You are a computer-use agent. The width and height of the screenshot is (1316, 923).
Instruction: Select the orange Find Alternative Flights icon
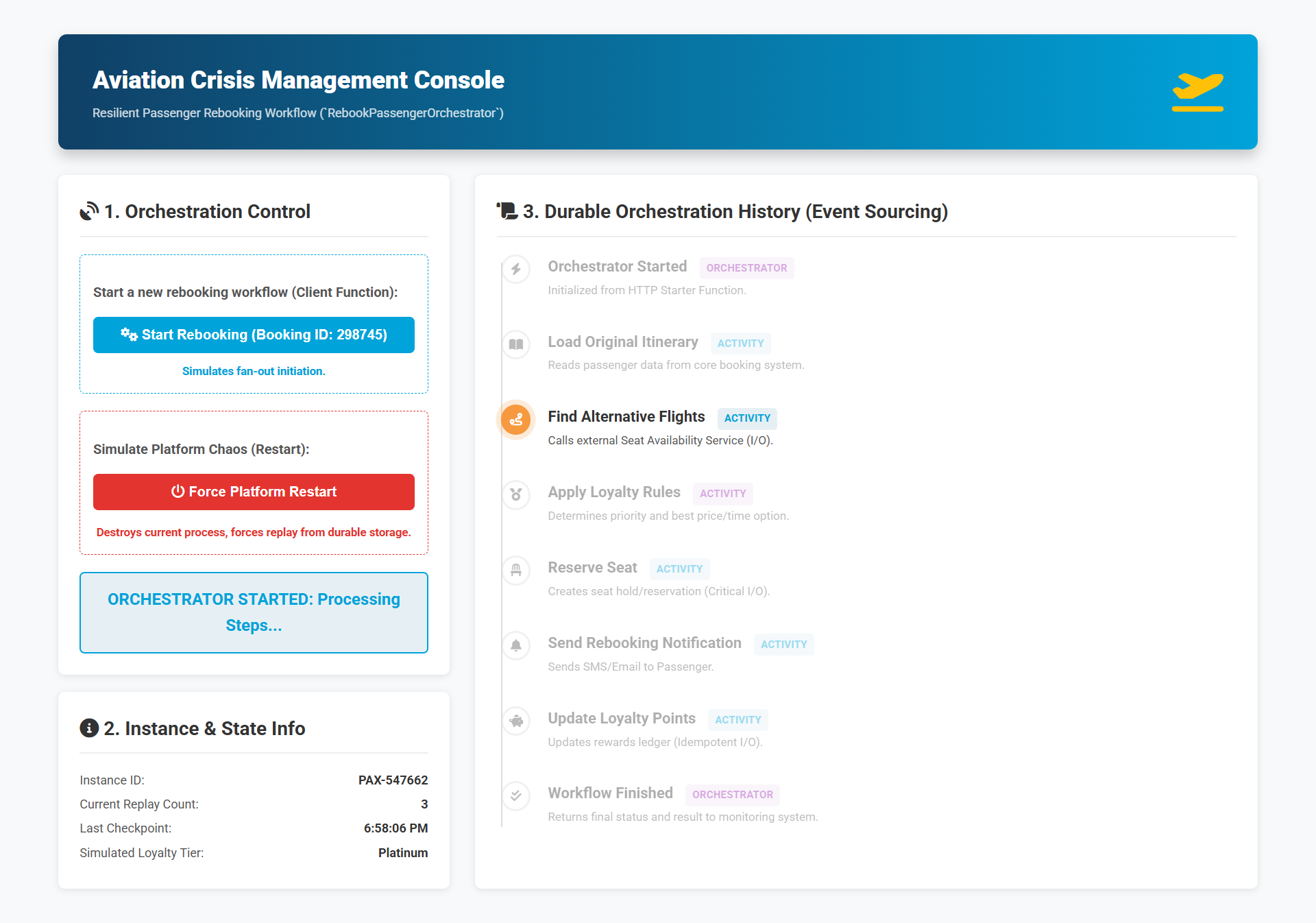516,420
